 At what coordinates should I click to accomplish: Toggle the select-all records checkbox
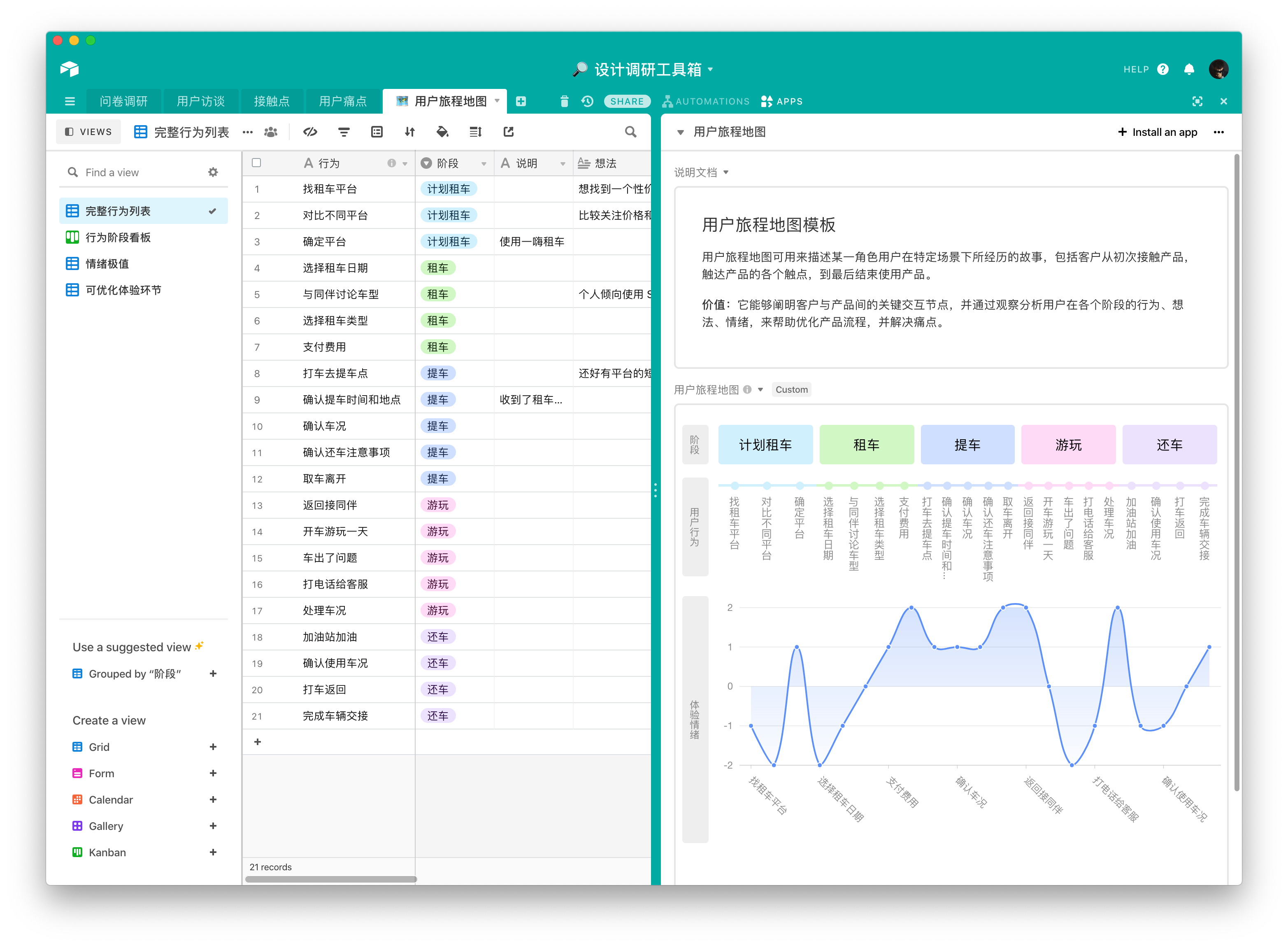[256, 163]
